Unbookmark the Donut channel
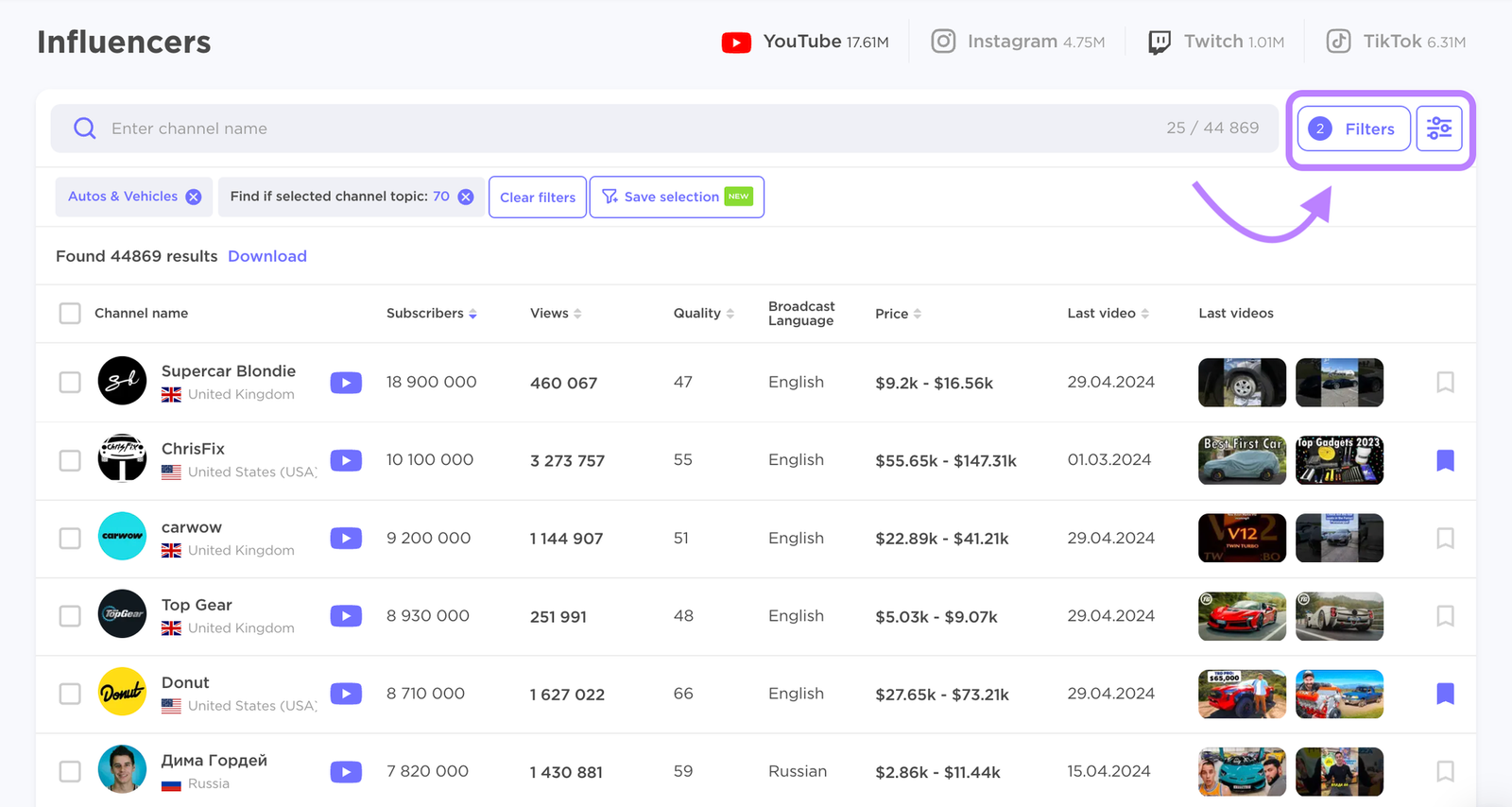Screen dimensions: 1512x807 1444,694
